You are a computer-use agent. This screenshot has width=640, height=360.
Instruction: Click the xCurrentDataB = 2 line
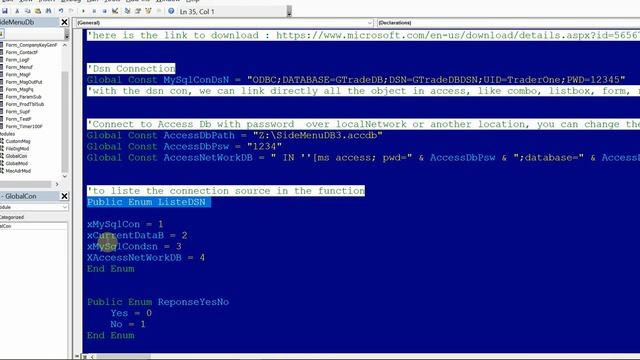[x=137, y=236]
